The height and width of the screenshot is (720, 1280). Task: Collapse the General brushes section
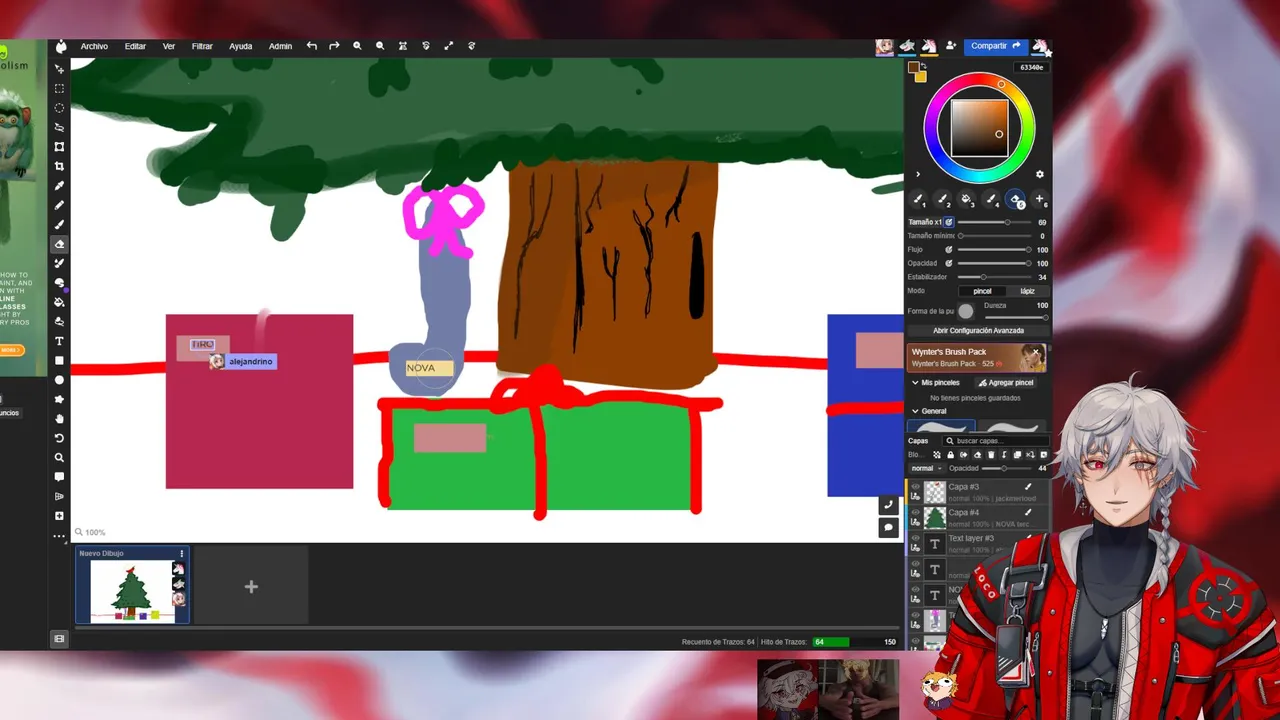point(915,411)
